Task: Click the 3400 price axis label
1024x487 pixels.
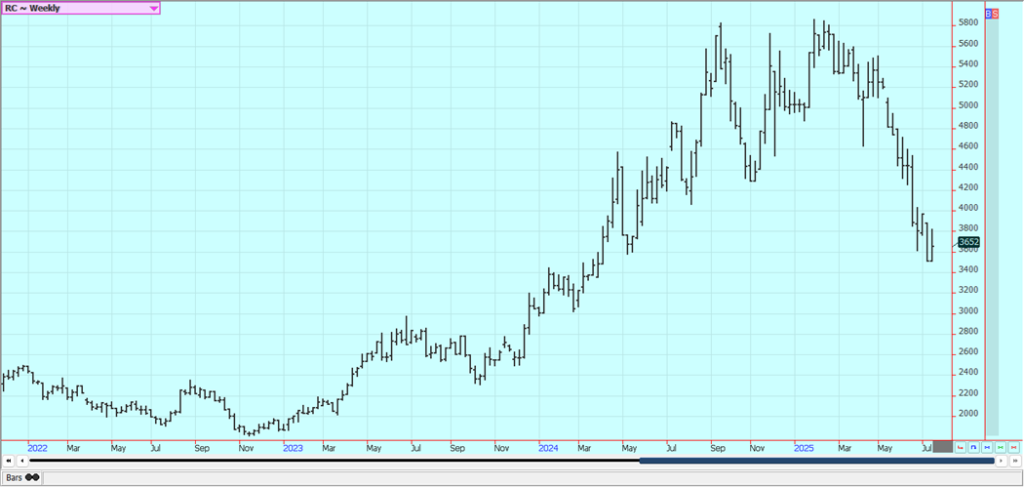Action: click(968, 270)
